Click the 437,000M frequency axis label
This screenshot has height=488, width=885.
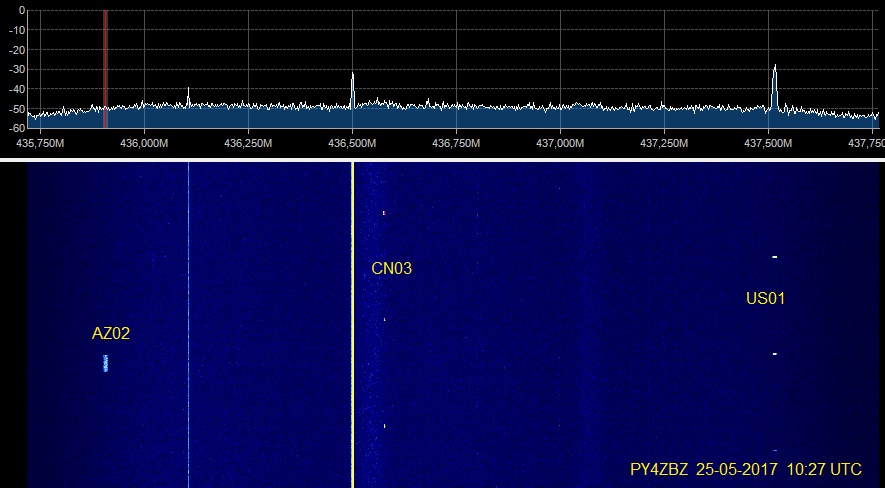[x=560, y=143]
